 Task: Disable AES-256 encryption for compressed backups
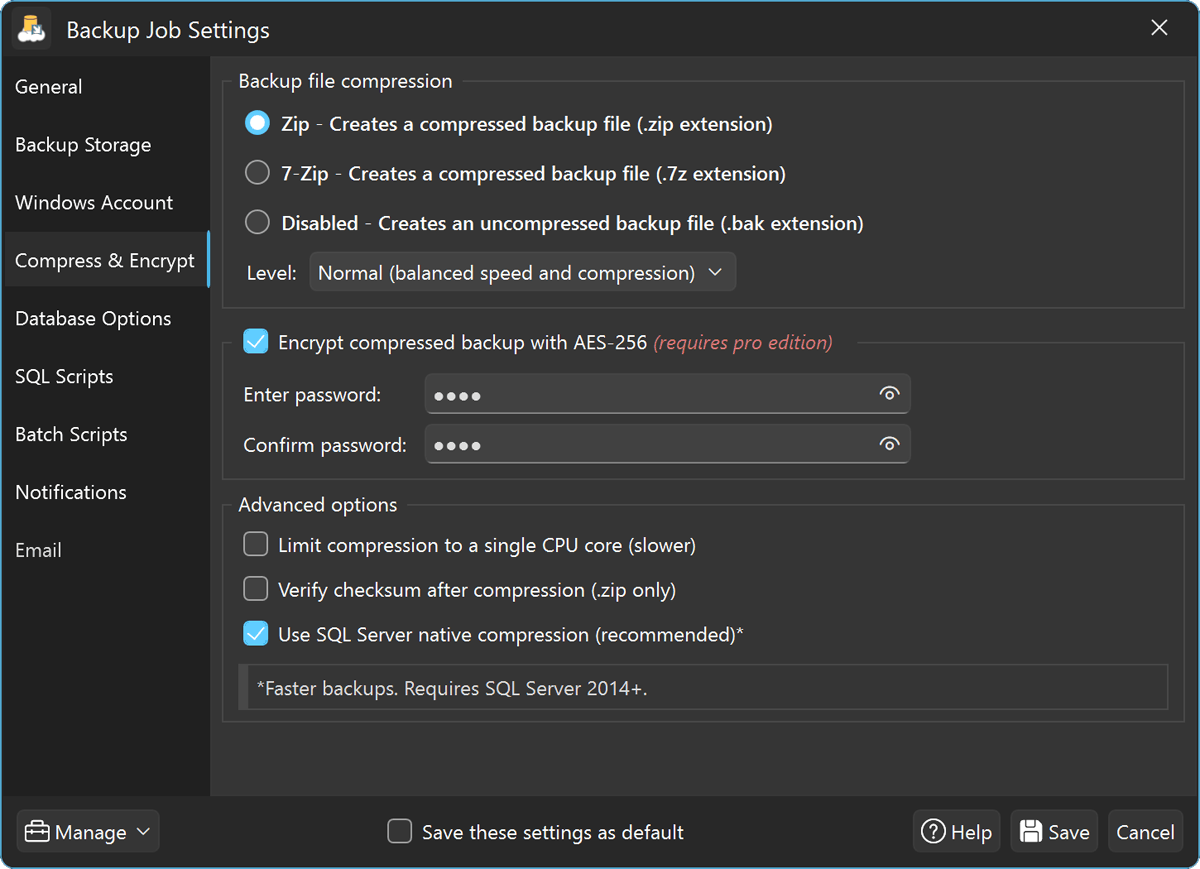pos(255,341)
